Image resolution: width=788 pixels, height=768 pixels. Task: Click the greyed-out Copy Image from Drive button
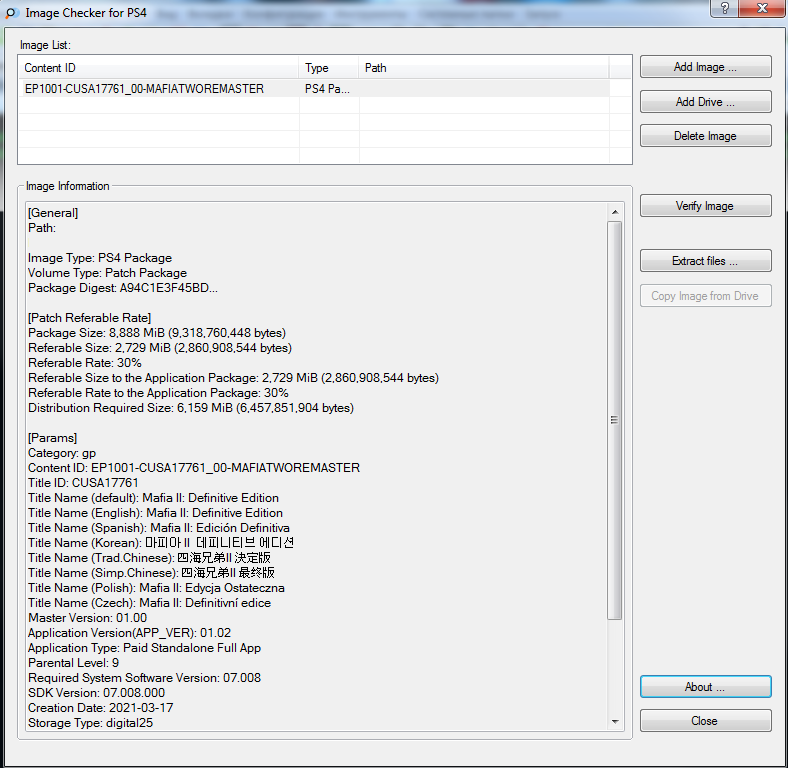(x=705, y=296)
